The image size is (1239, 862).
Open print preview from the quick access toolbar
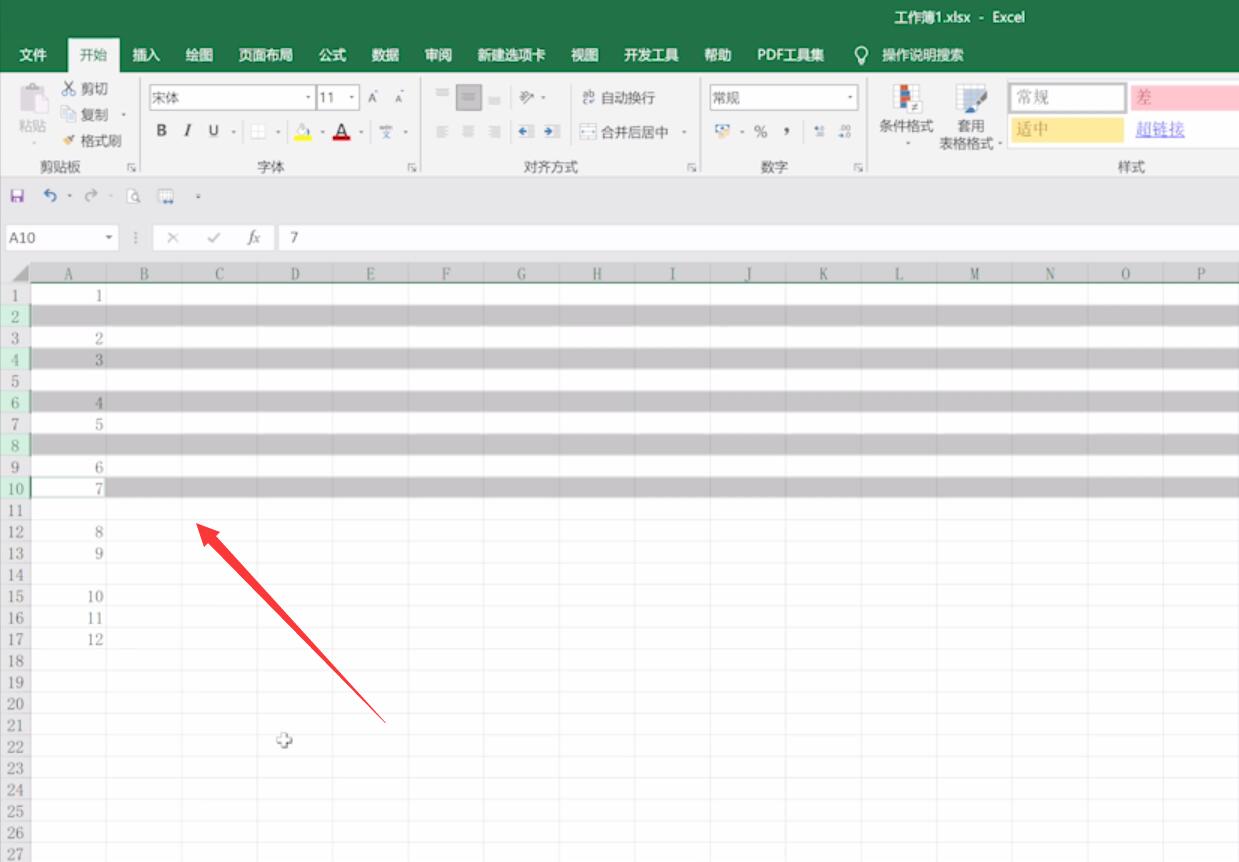coord(133,197)
